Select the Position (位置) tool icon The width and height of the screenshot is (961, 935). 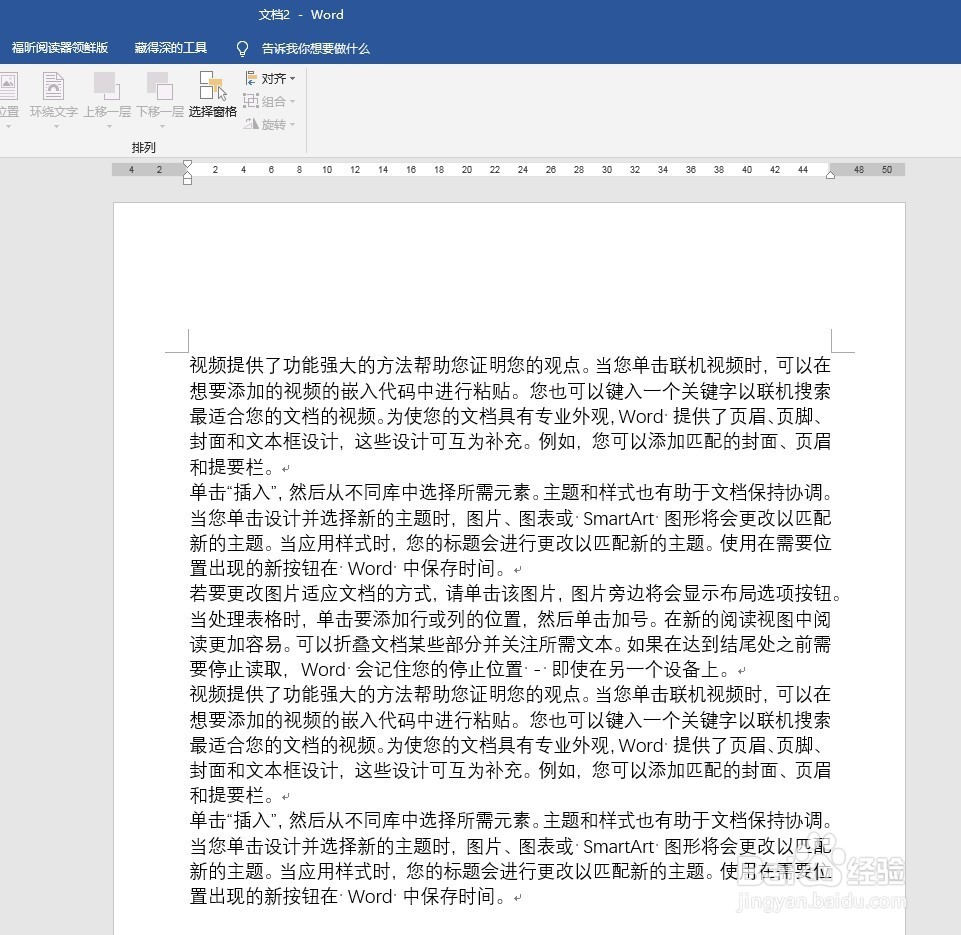click(x=8, y=88)
